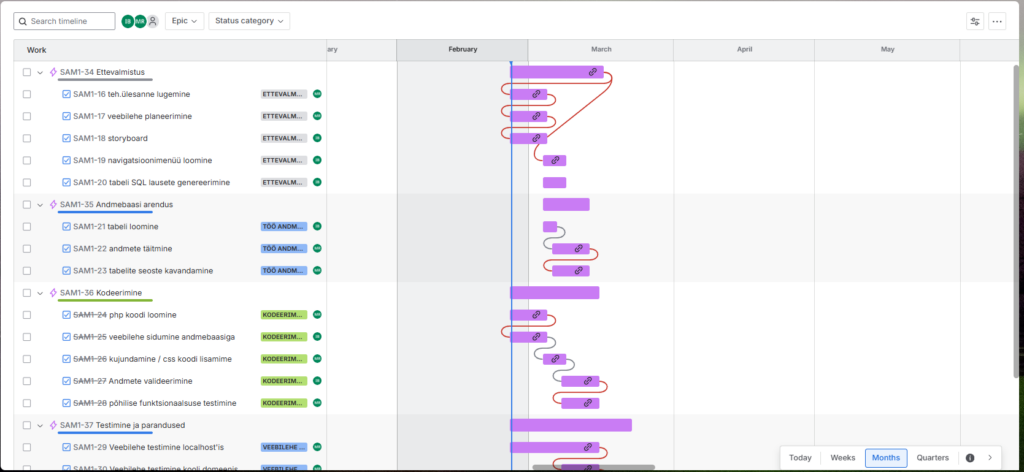Select the checkbox for SAM1-36 Kodeerimine epic

point(27,293)
